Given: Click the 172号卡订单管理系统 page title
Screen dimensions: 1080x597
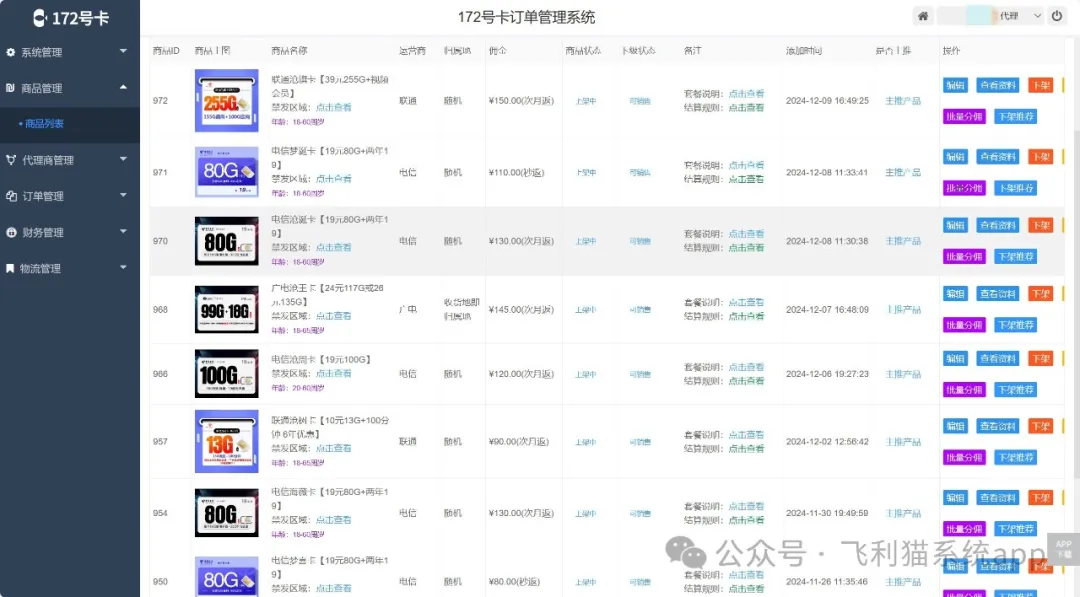Looking at the screenshot, I should [526, 17].
